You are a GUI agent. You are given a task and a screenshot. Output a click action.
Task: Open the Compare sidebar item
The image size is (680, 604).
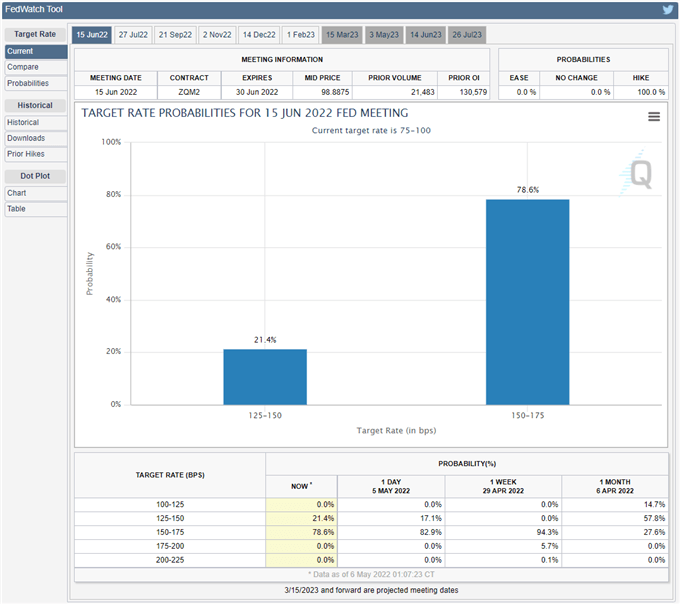[36, 67]
